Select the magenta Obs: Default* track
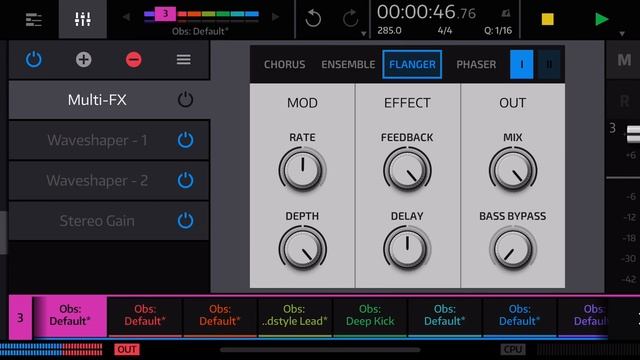The height and width of the screenshot is (360, 640). click(70, 315)
